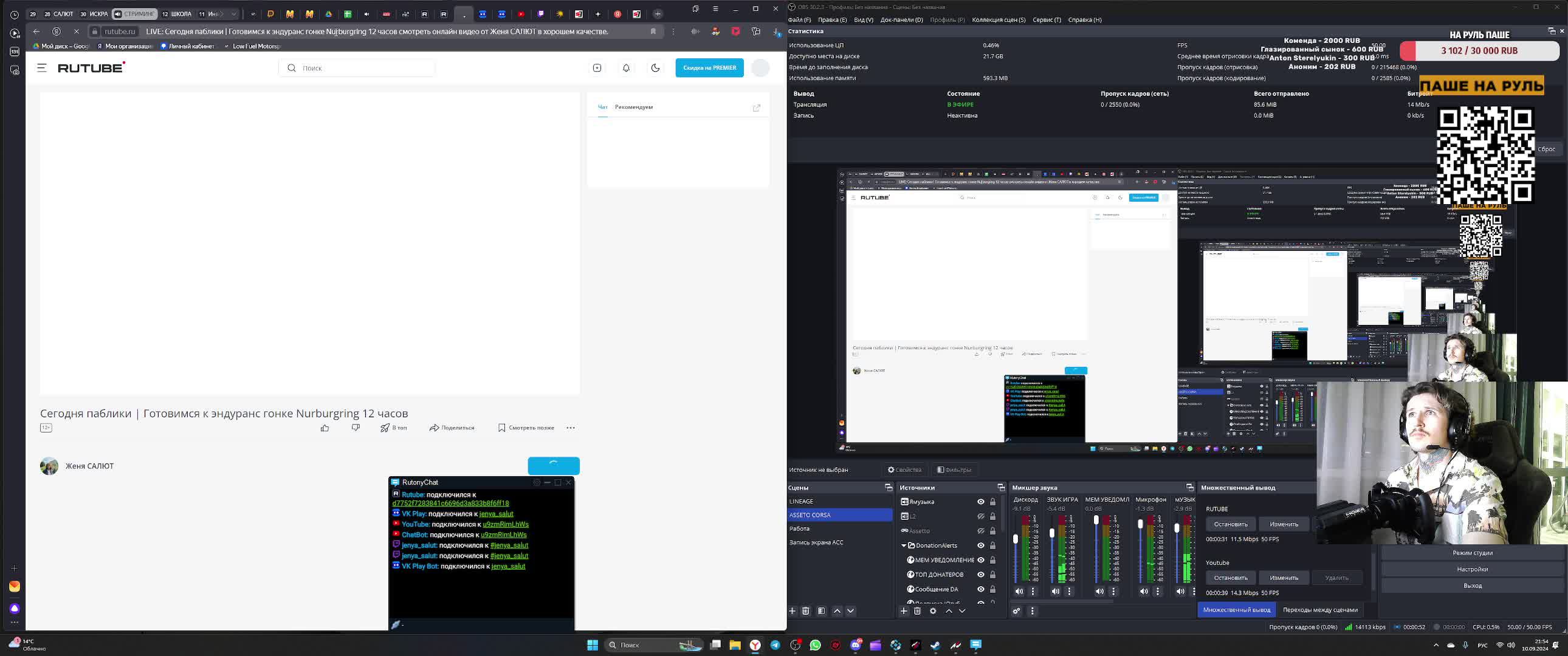Bookmark the page in address bar
This screenshot has width=1568, height=656.
pyautogui.click(x=653, y=32)
